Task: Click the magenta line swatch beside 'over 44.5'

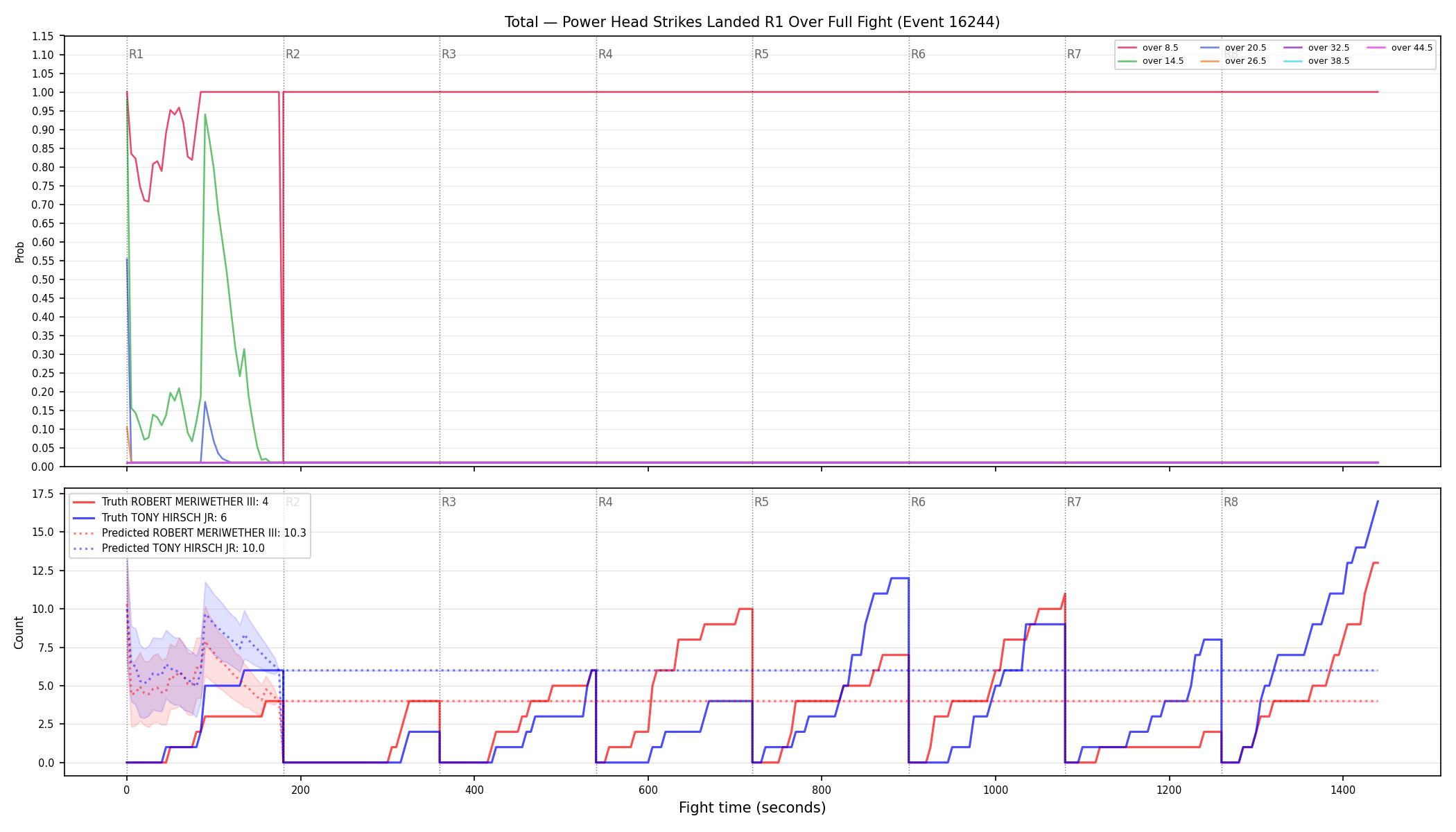Action: point(1376,48)
